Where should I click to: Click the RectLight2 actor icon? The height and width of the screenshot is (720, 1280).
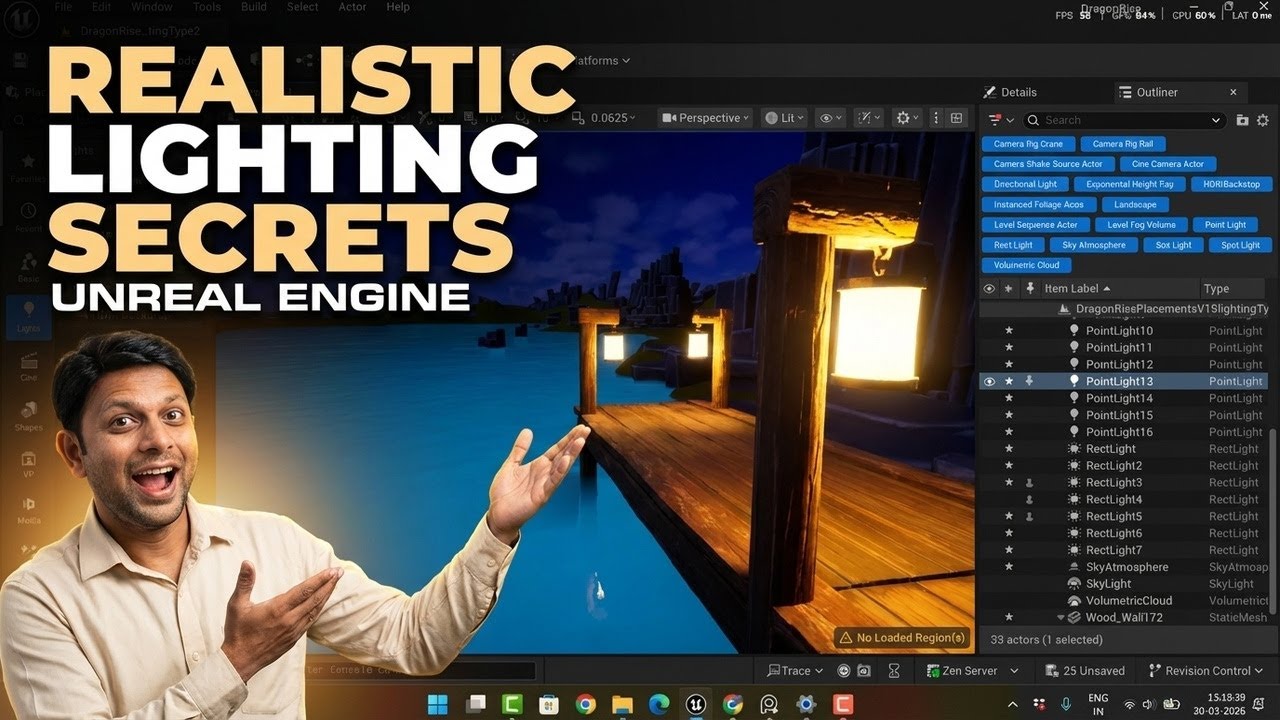coord(1074,466)
